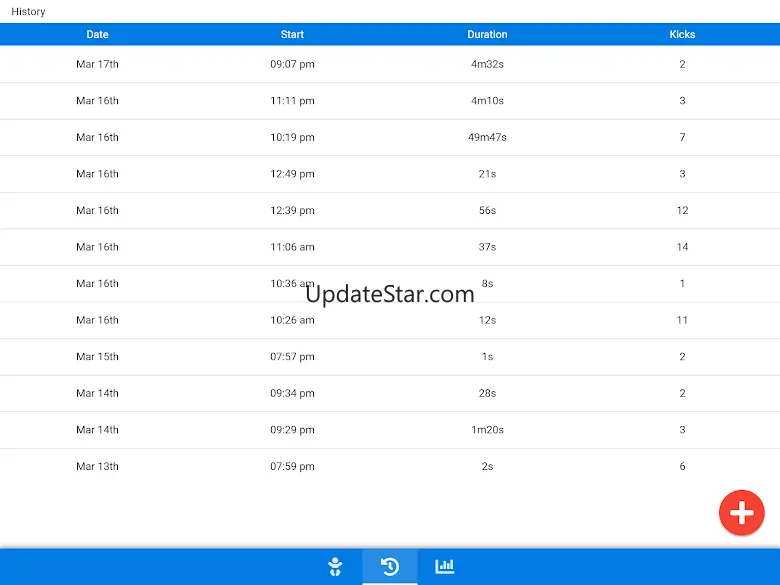
Task: Select the 09:34 pm session start
Action: (292, 393)
